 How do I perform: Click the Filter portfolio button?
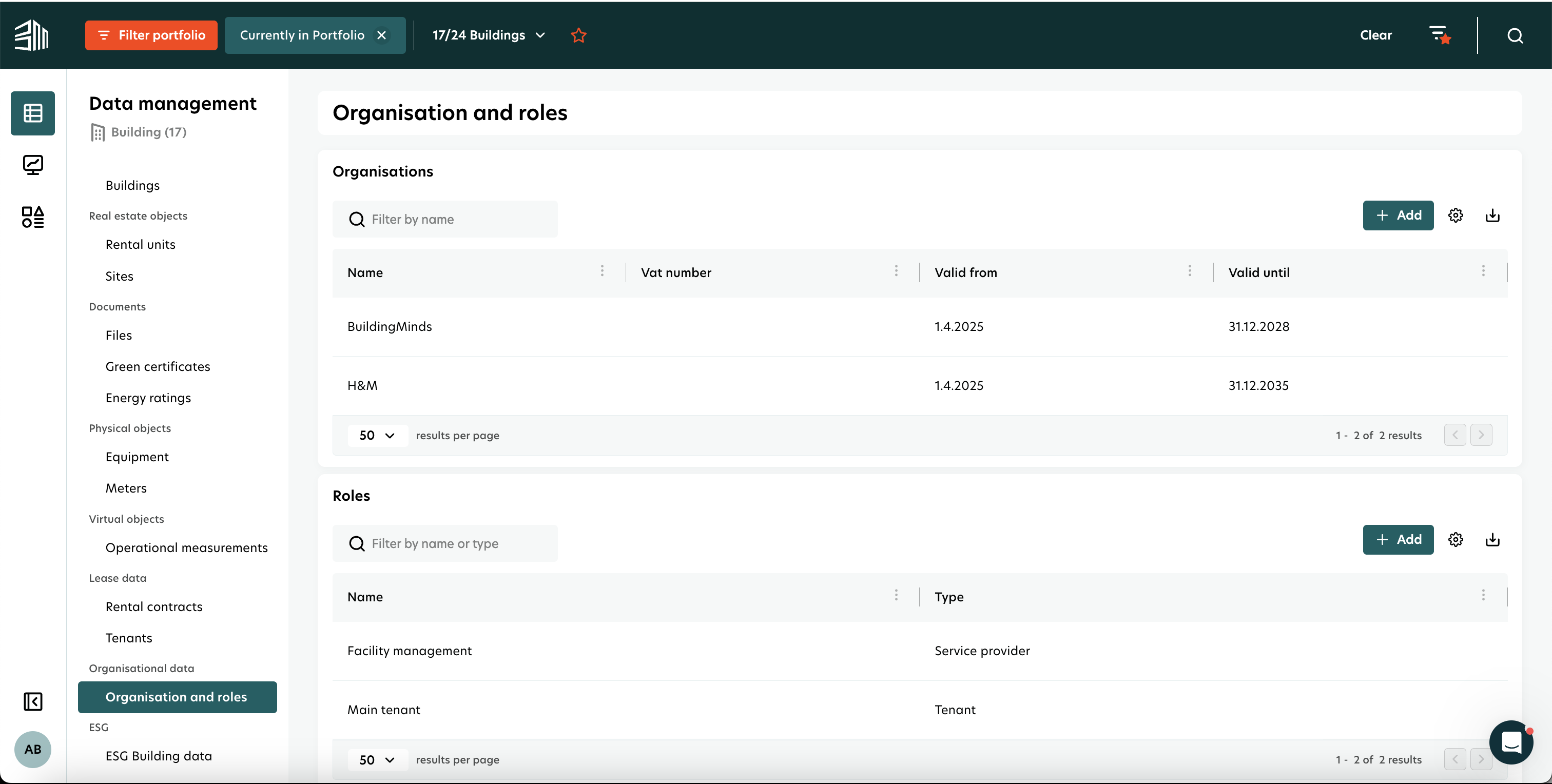click(x=151, y=35)
